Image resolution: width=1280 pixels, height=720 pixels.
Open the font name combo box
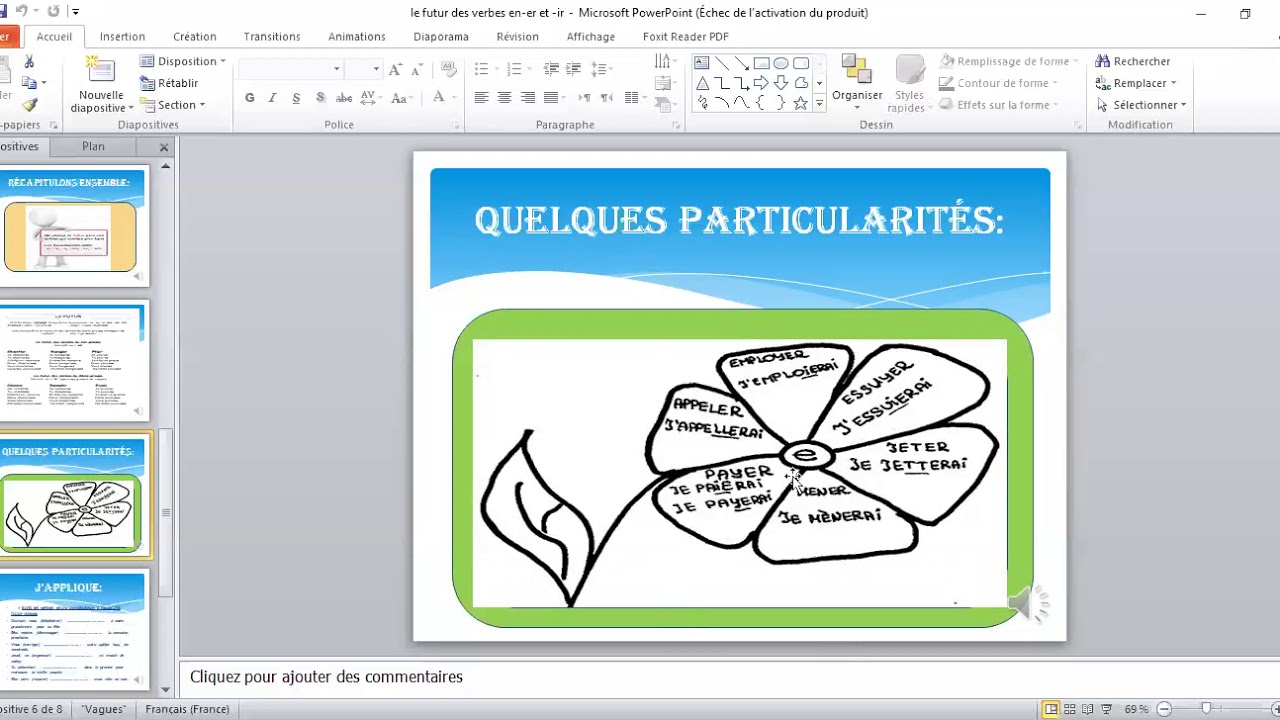[291, 69]
